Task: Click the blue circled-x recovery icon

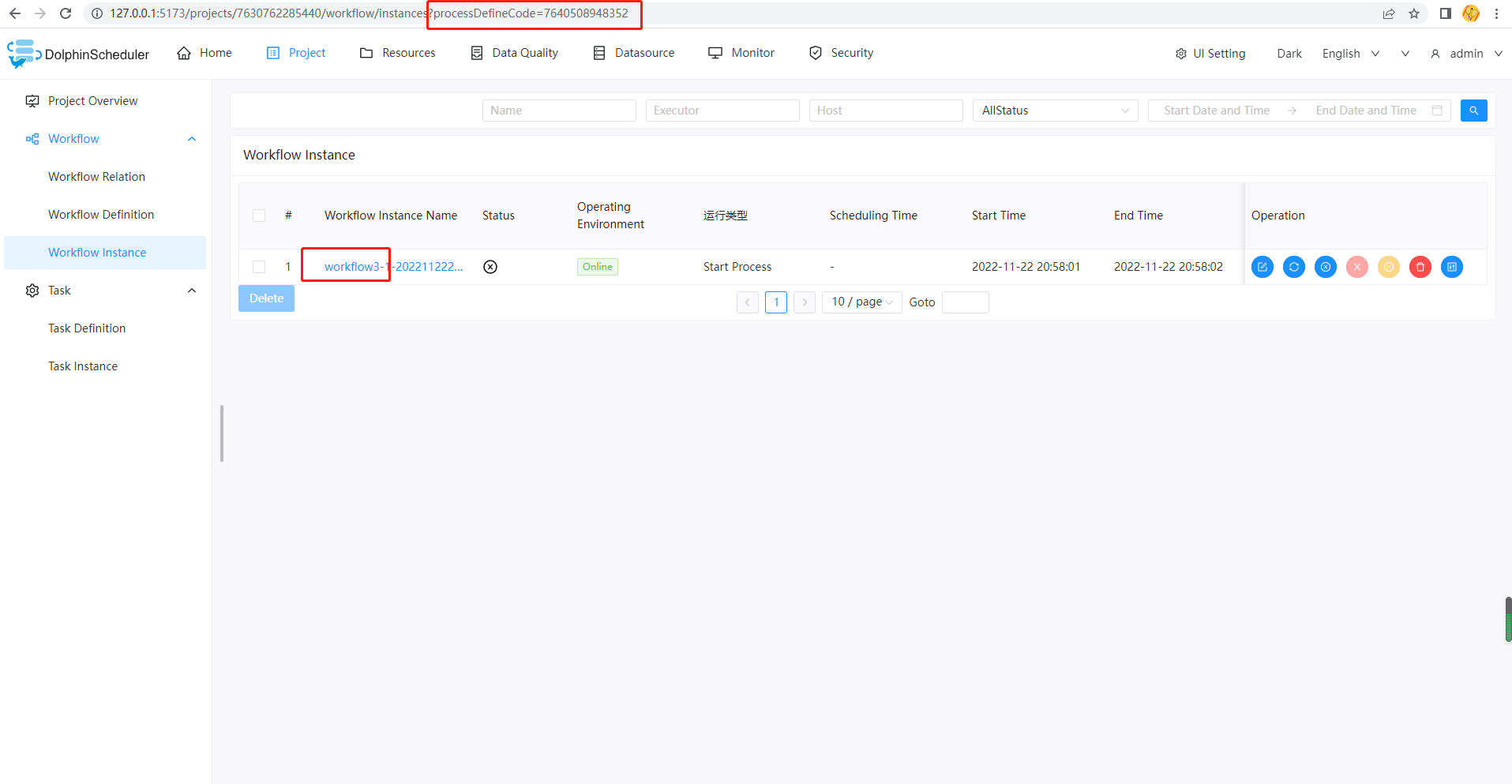Action: 1325,267
